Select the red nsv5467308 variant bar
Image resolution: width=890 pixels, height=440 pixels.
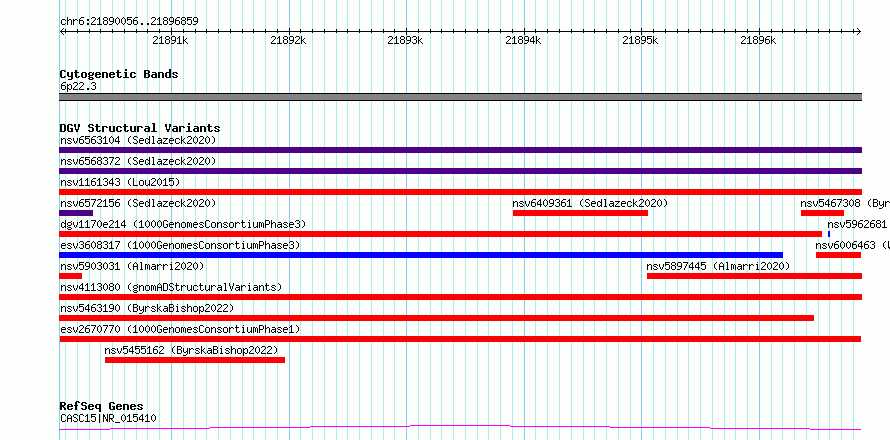pyautogui.click(x=822, y=213)
